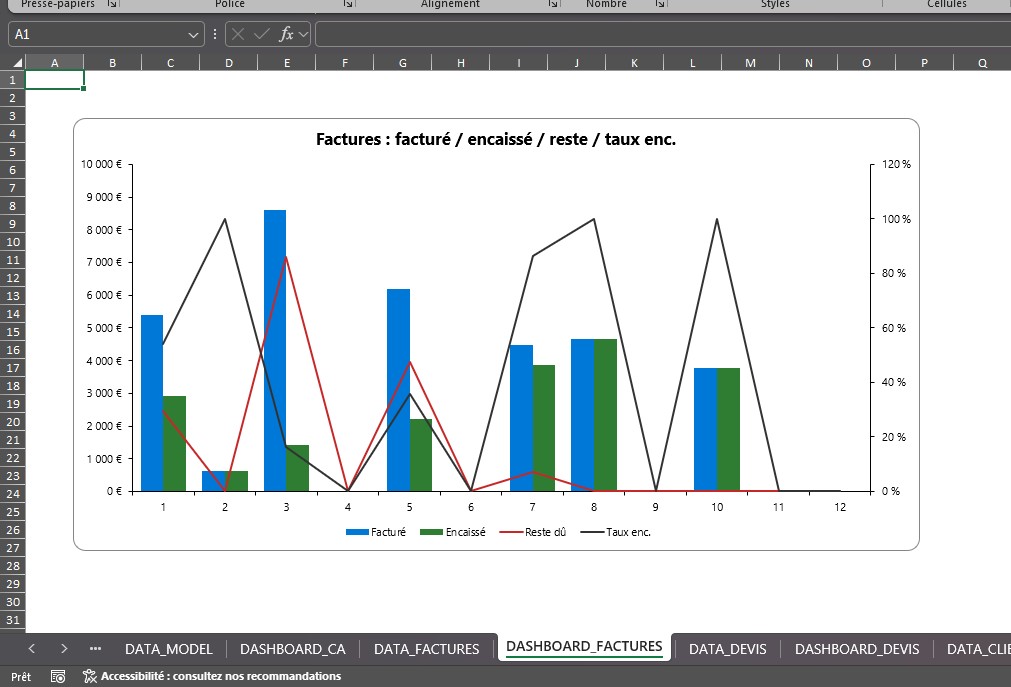
Task: Click the macro recording icon in status bar
Action: pos(57,676)
